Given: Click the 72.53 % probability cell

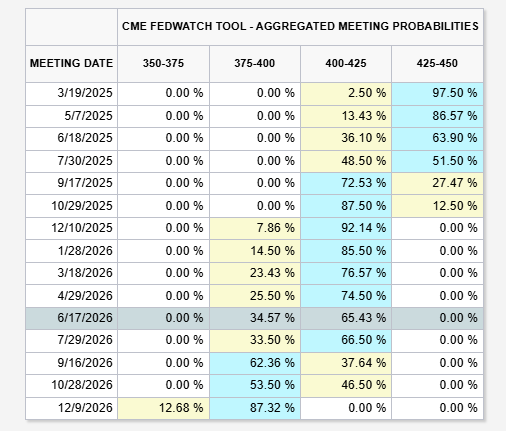Looking at the screenshot, I should tap(346, 183).
